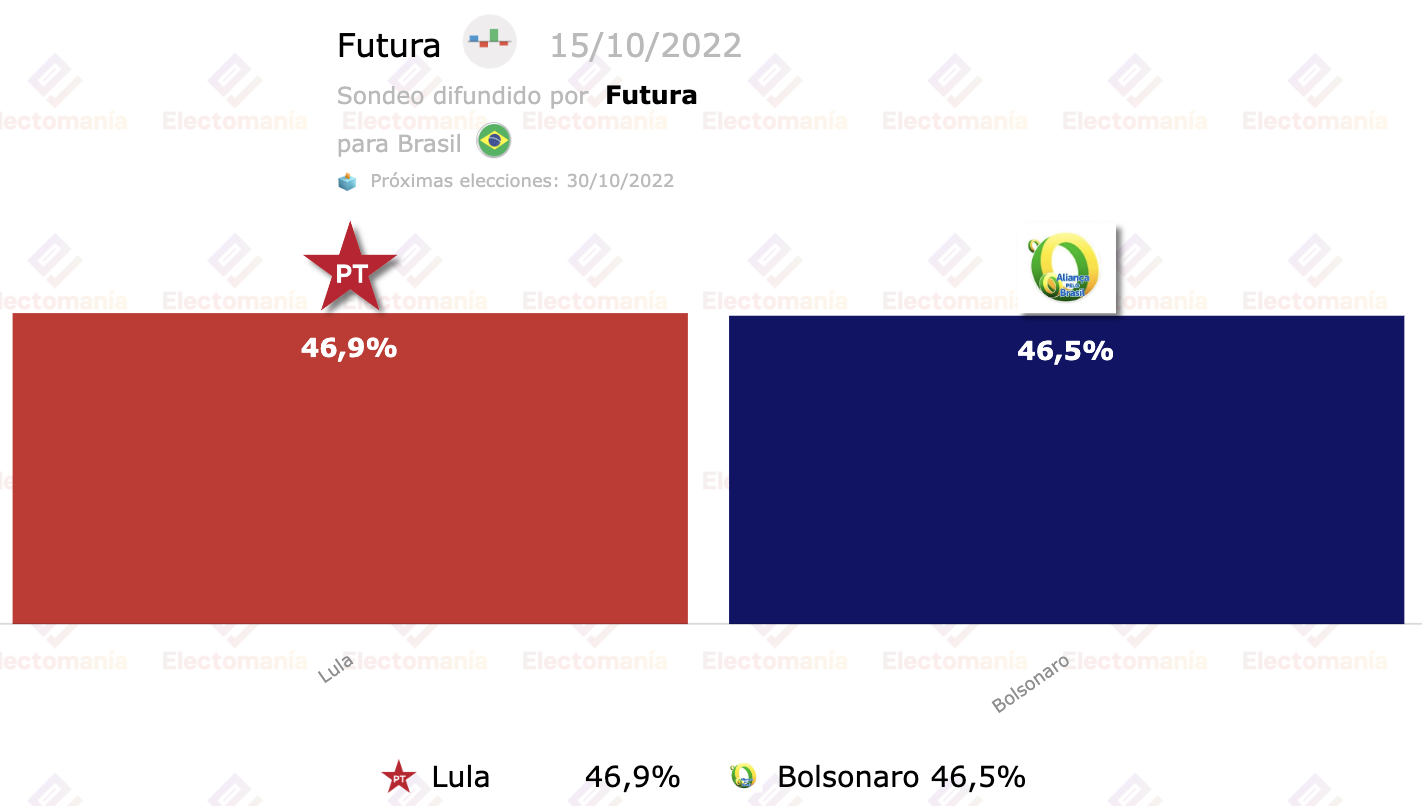Click the Futura pollster chart icon
Screen dimensions: 1422x806
pyautogui.click(x=490, y=42)
